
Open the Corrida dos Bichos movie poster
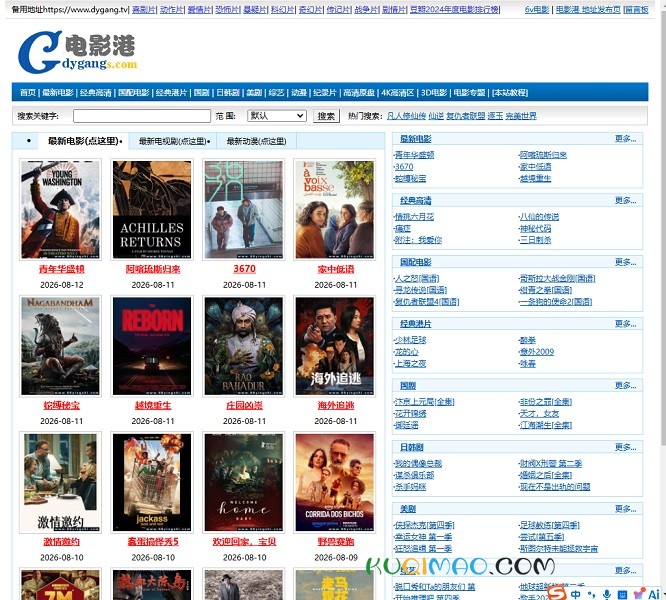tap(335, 482)
